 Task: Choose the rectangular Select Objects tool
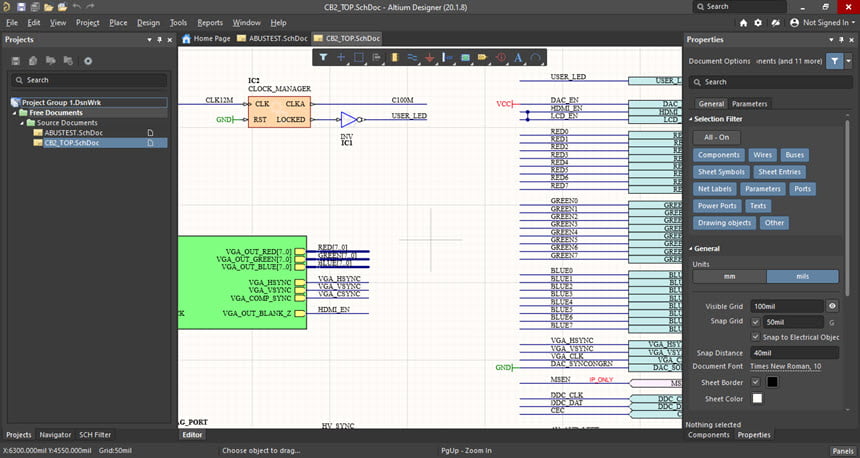pos(359,57)
